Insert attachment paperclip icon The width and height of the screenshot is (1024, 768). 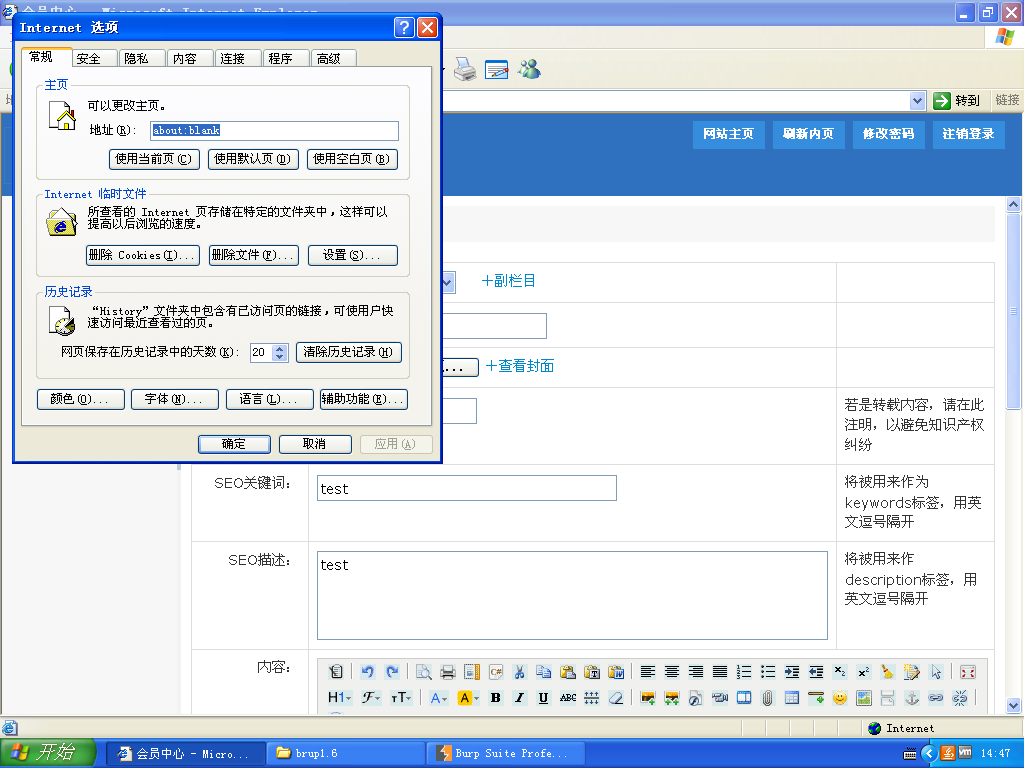[x=767, y=698]
